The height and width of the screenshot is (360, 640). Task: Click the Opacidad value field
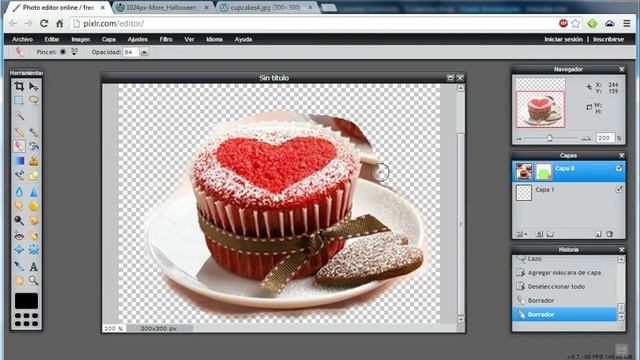pyautogui.click(x=131, y=52)
